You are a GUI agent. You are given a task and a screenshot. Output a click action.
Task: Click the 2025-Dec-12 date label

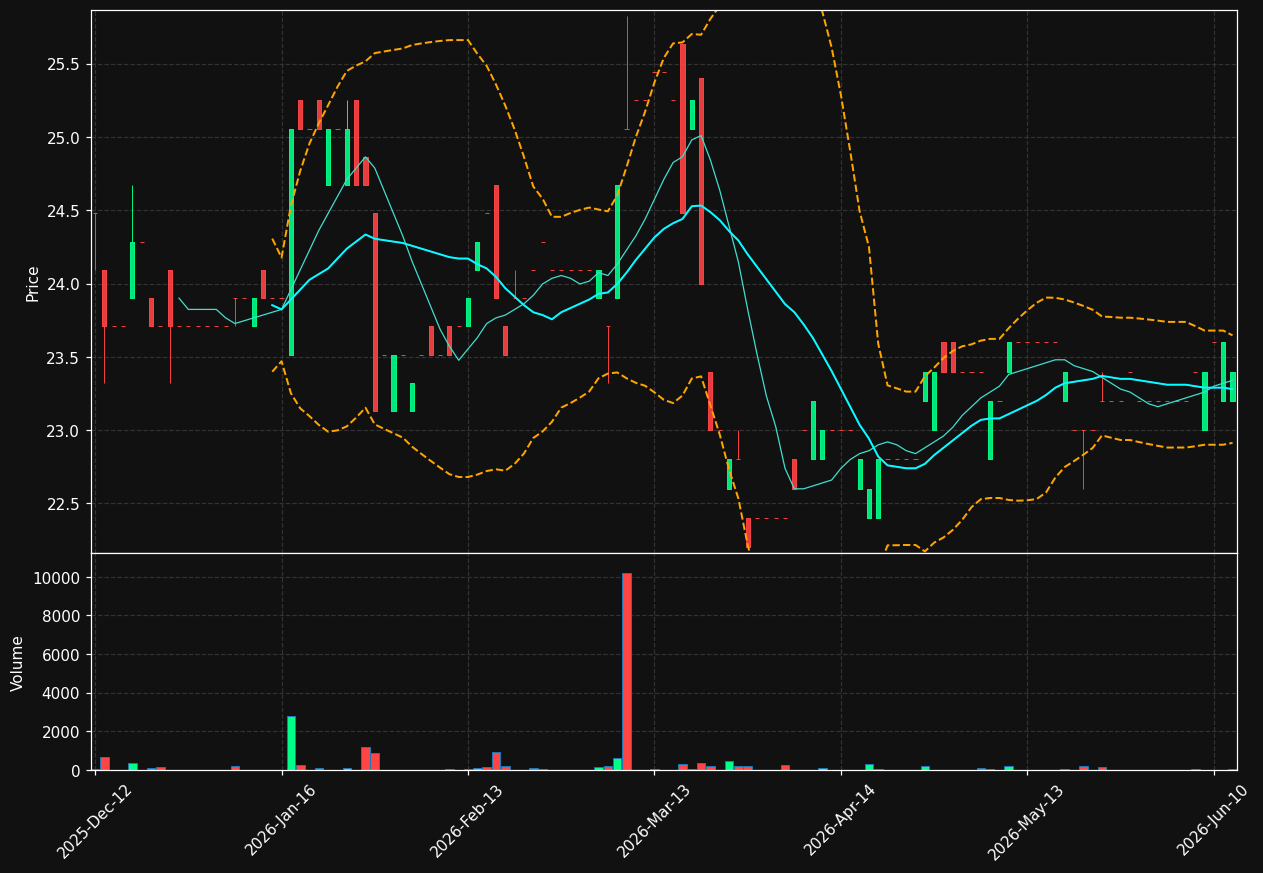pyautogui.click(x=94, y=821)
